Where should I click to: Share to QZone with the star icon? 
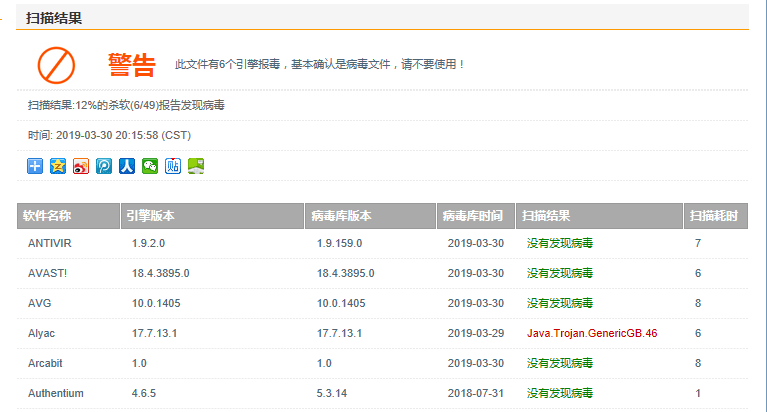[58, 166]
